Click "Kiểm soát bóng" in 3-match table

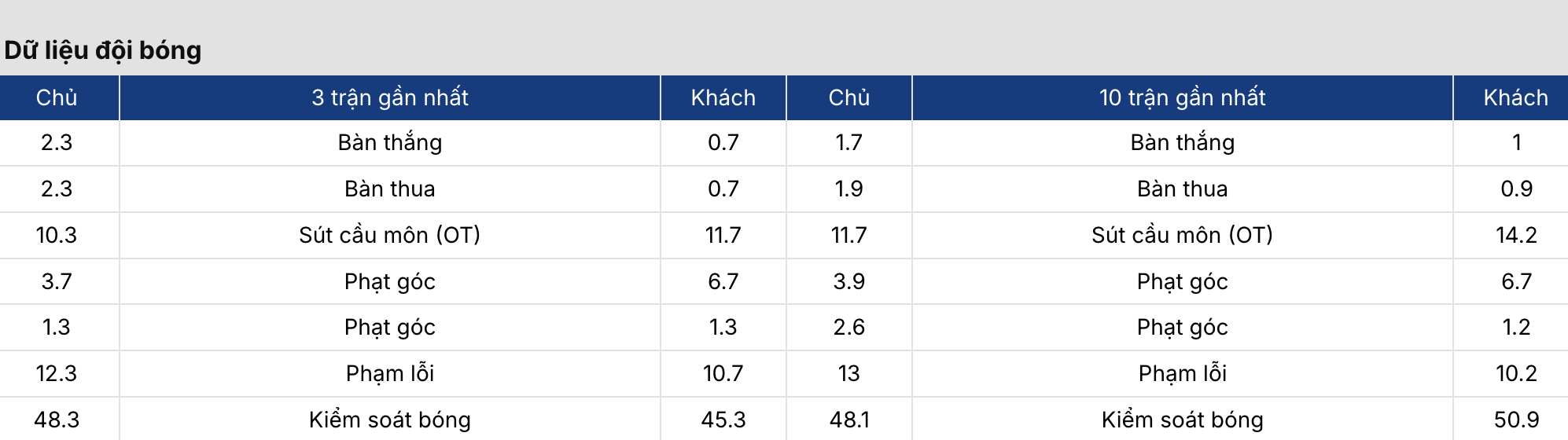point(390,420)
